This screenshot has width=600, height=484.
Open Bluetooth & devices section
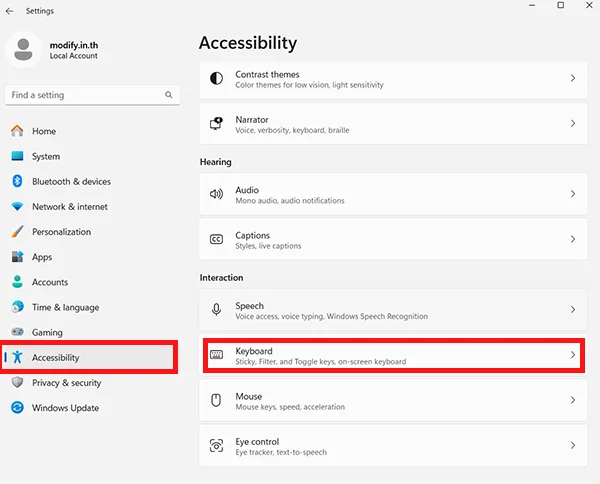pos(72,181)
